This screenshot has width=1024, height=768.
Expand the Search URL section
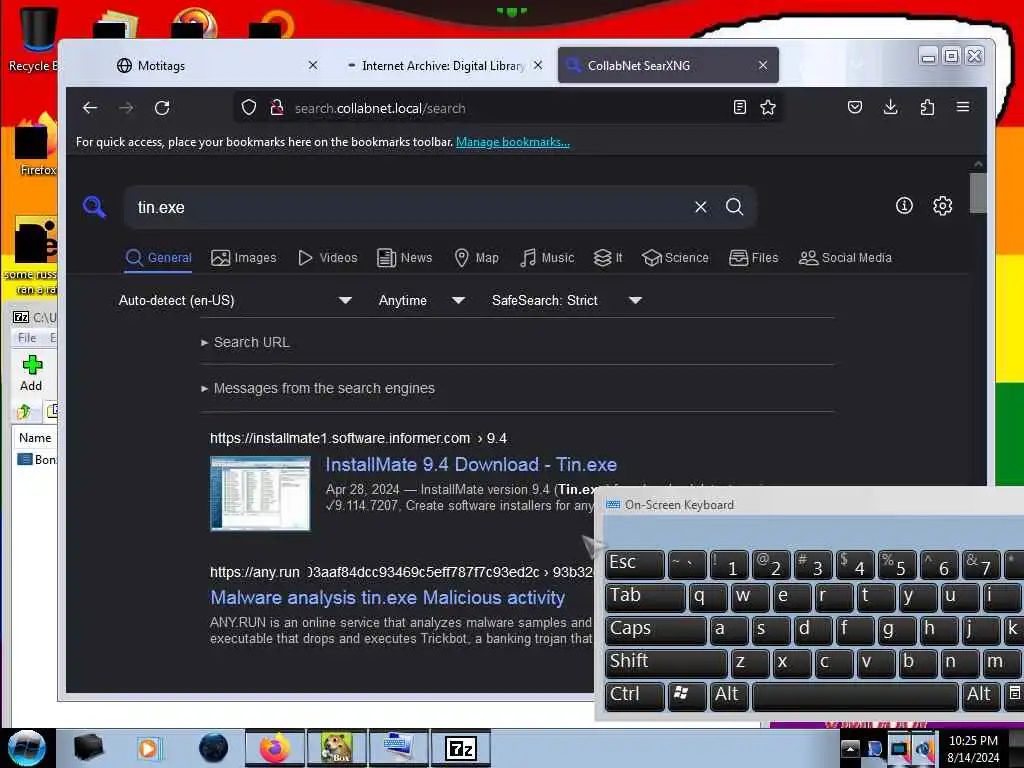click(x=246, y=342)
